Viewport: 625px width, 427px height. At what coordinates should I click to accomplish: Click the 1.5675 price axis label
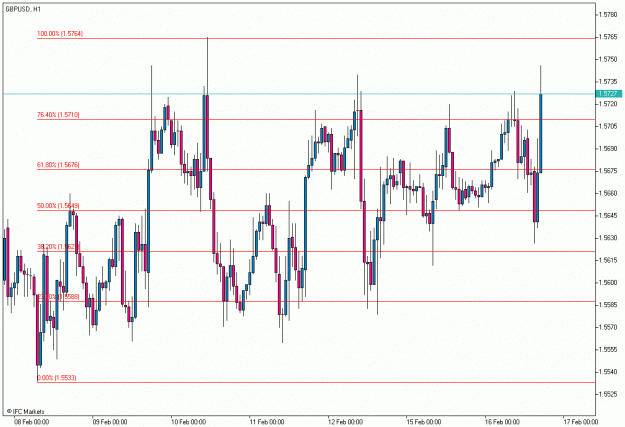coord(608,171)
